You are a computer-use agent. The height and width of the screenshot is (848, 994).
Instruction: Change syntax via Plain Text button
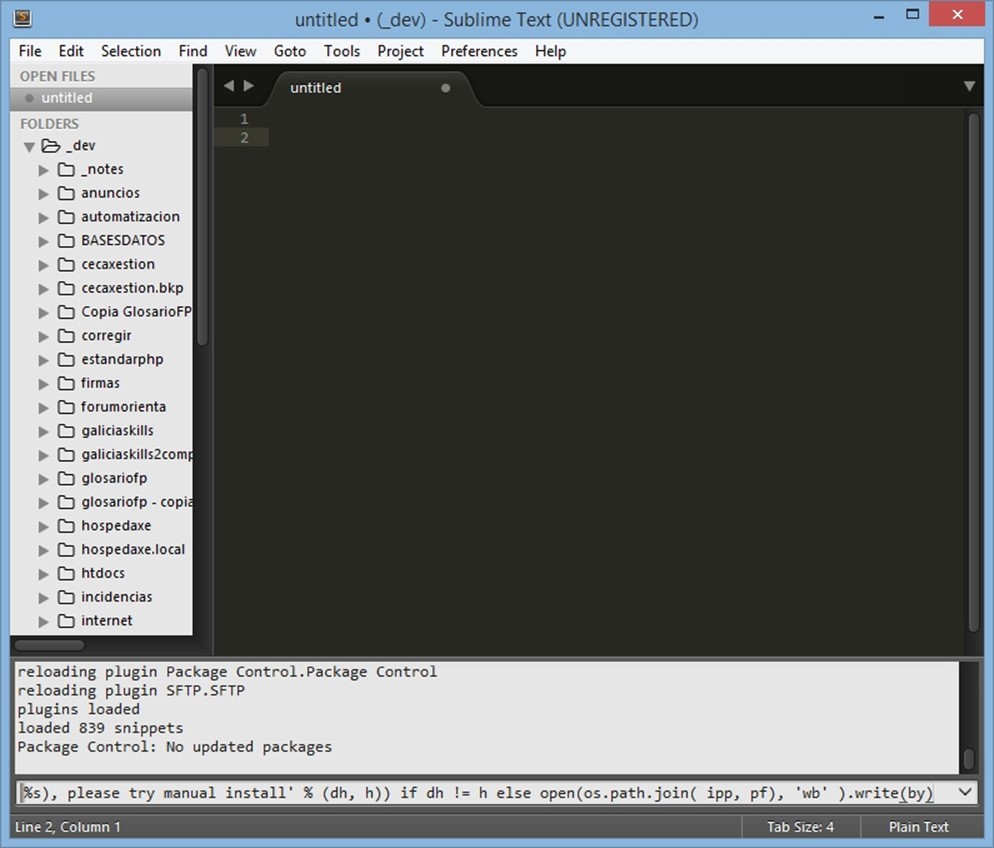pos(918,827)
